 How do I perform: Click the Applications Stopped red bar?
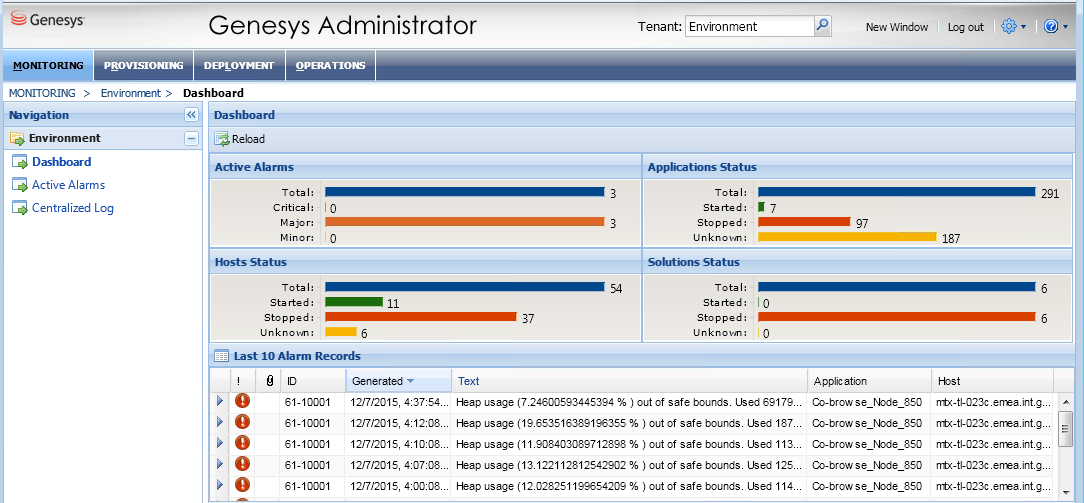804,222
